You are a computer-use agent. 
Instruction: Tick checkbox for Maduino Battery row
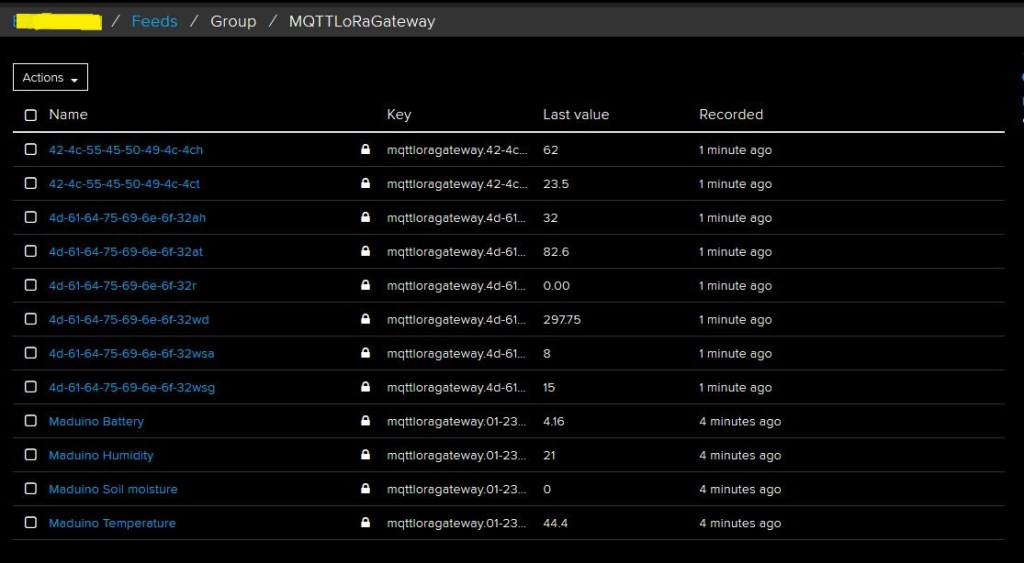tap(31, 422)
